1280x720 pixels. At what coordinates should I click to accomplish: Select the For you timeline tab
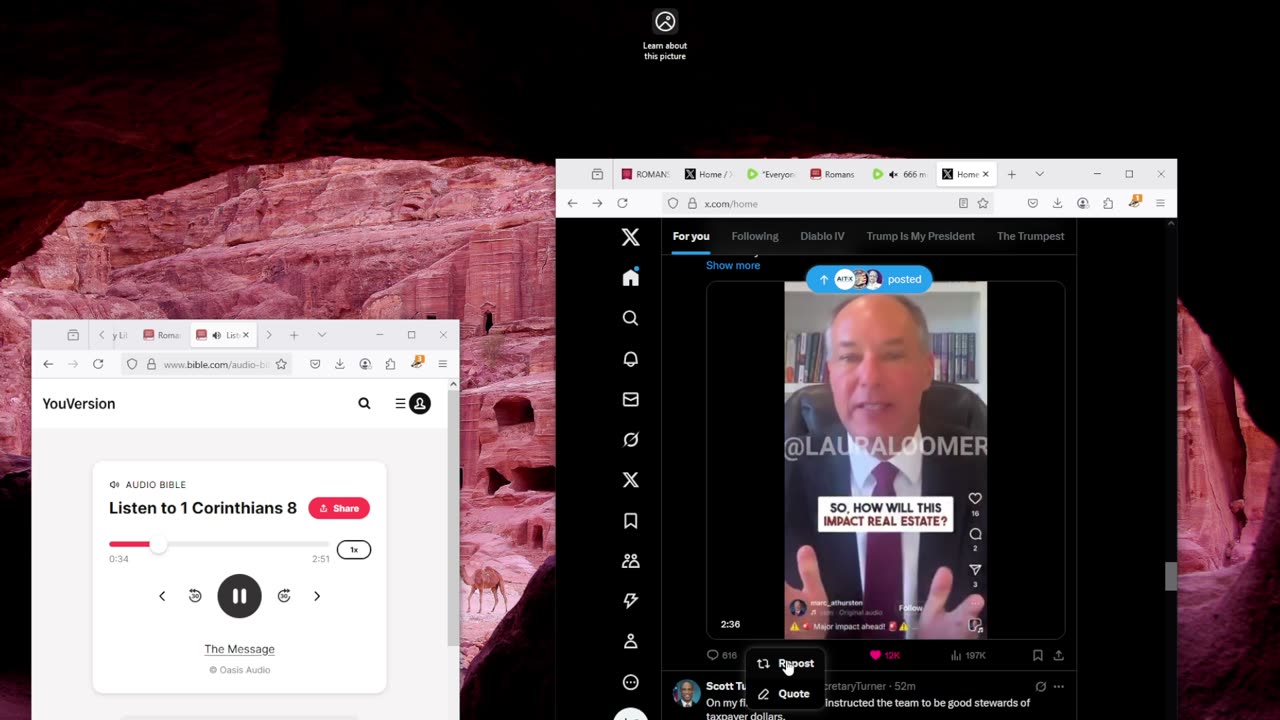[691, 236]
